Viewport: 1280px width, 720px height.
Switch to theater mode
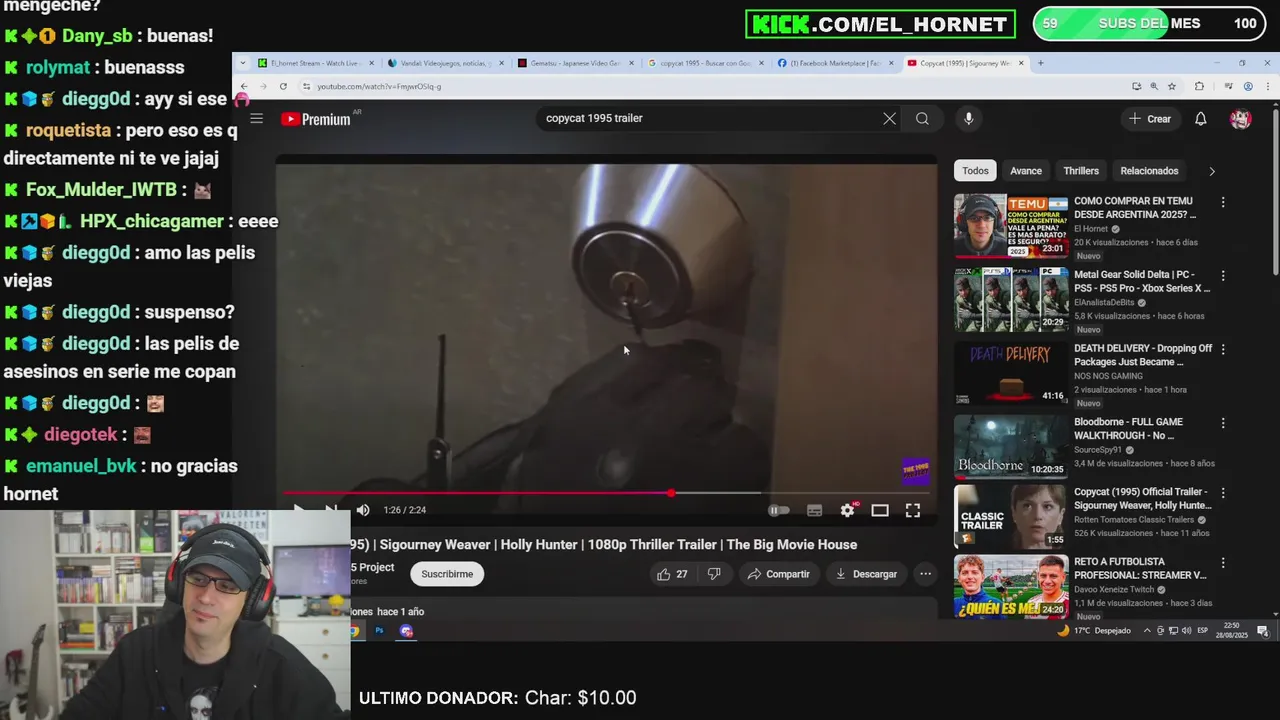880,510
